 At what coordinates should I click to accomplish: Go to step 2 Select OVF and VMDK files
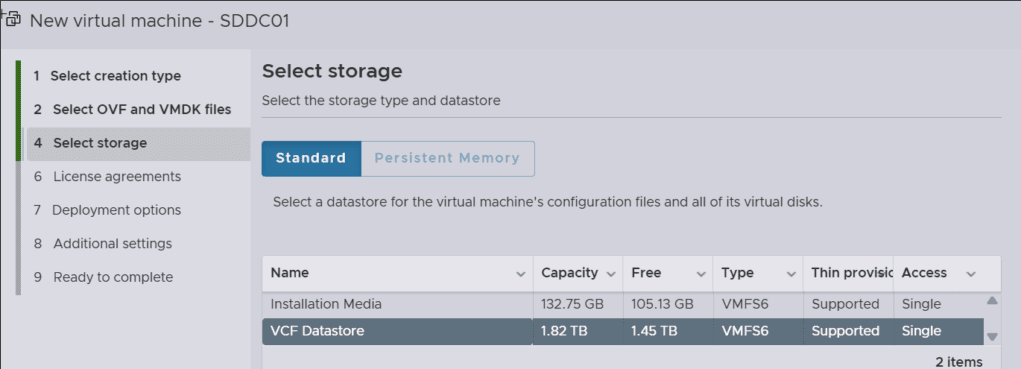(132, 109)
